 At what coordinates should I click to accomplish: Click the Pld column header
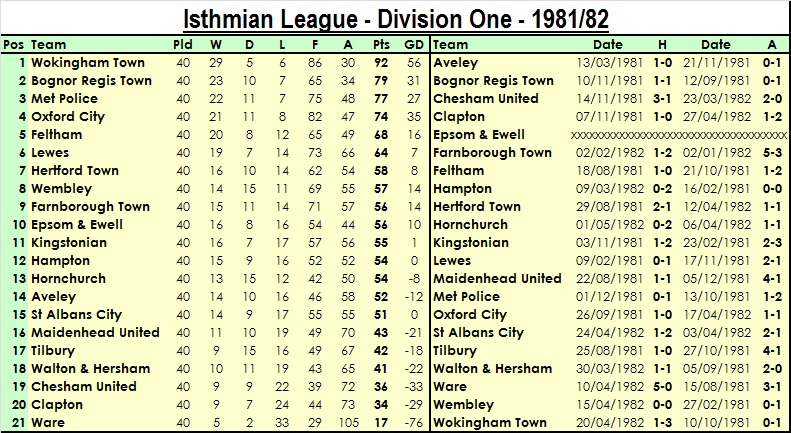(183, 45)
